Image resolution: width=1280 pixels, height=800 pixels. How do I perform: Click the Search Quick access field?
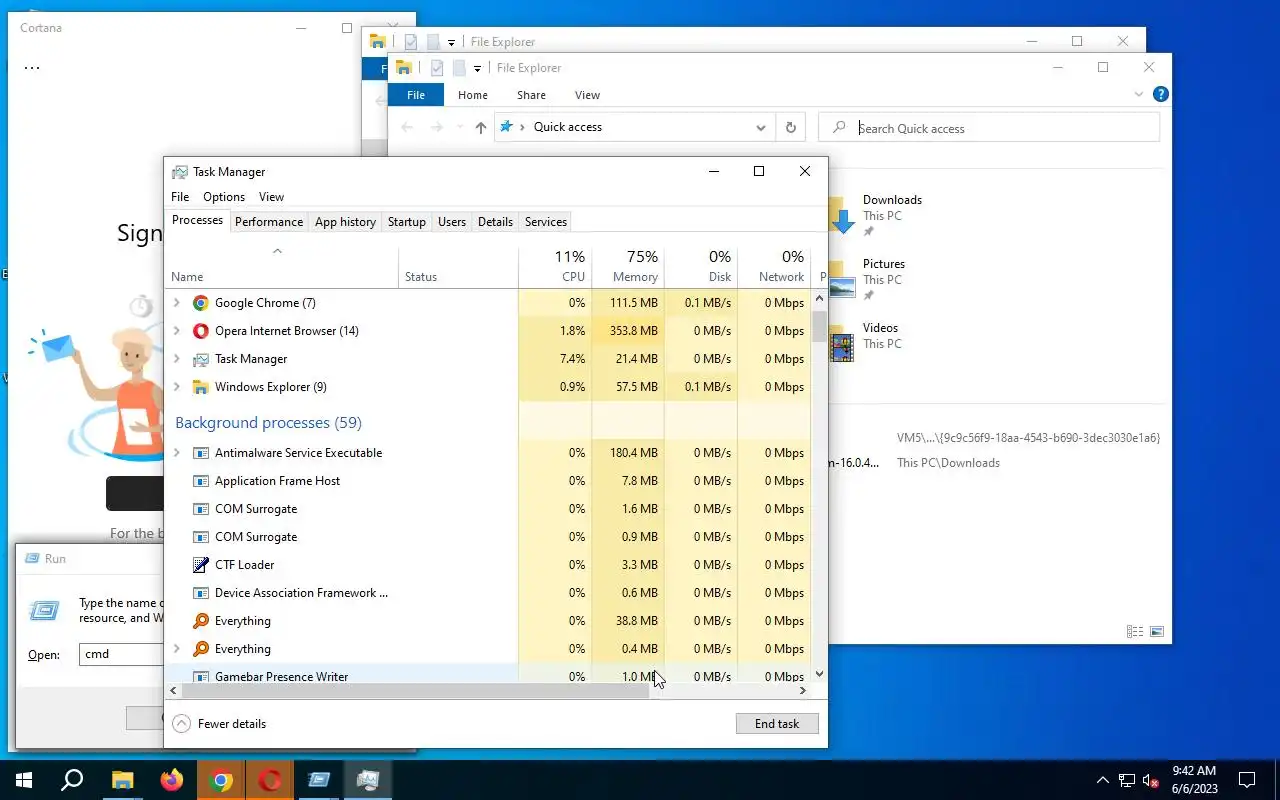(x=989, y=128)
